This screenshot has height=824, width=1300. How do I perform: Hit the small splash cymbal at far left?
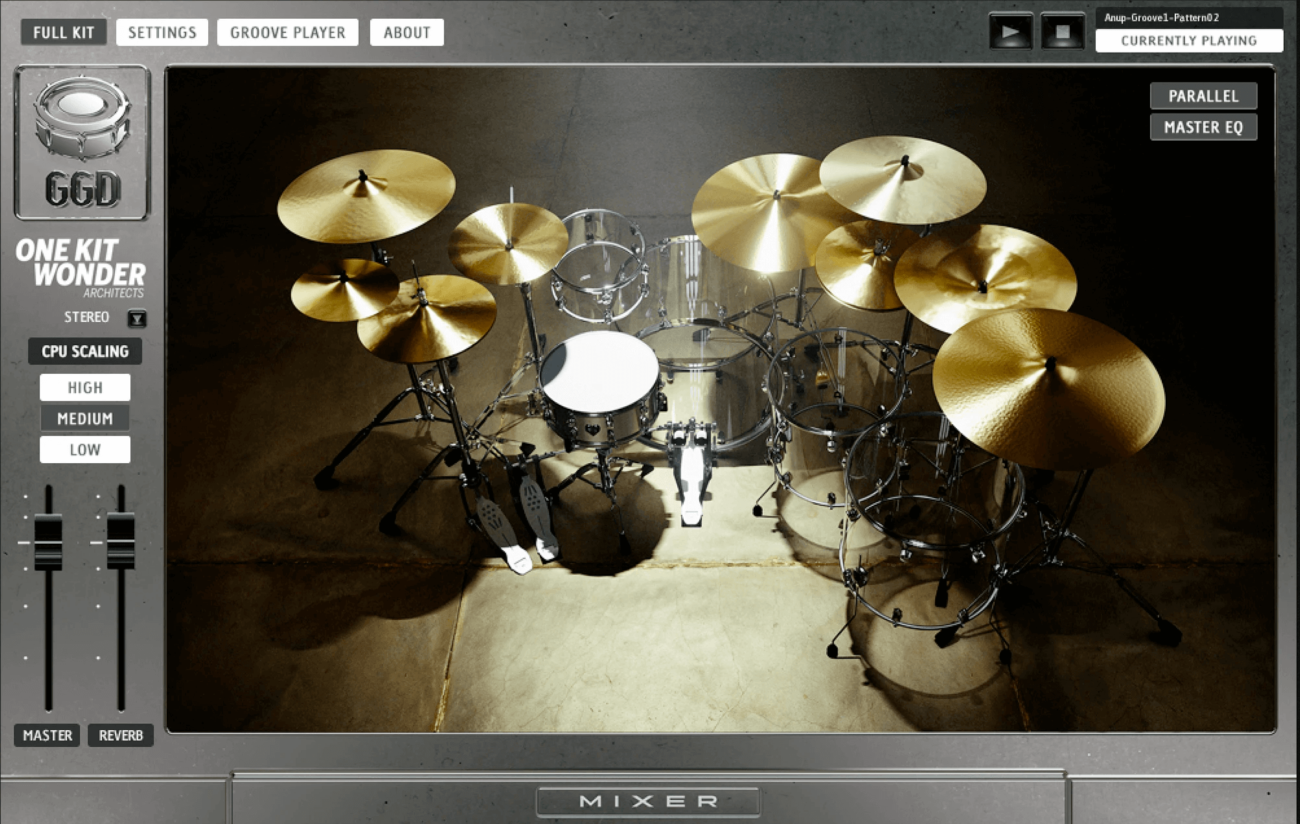click(344, 289)
